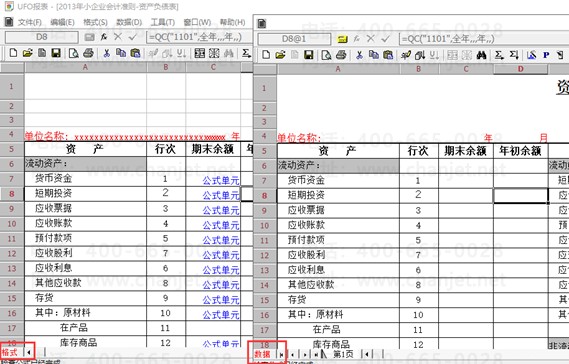Viewport: 569px width, 364px height.
Task: Click the New file icon in the left toolbar
Action: [13, 53]
